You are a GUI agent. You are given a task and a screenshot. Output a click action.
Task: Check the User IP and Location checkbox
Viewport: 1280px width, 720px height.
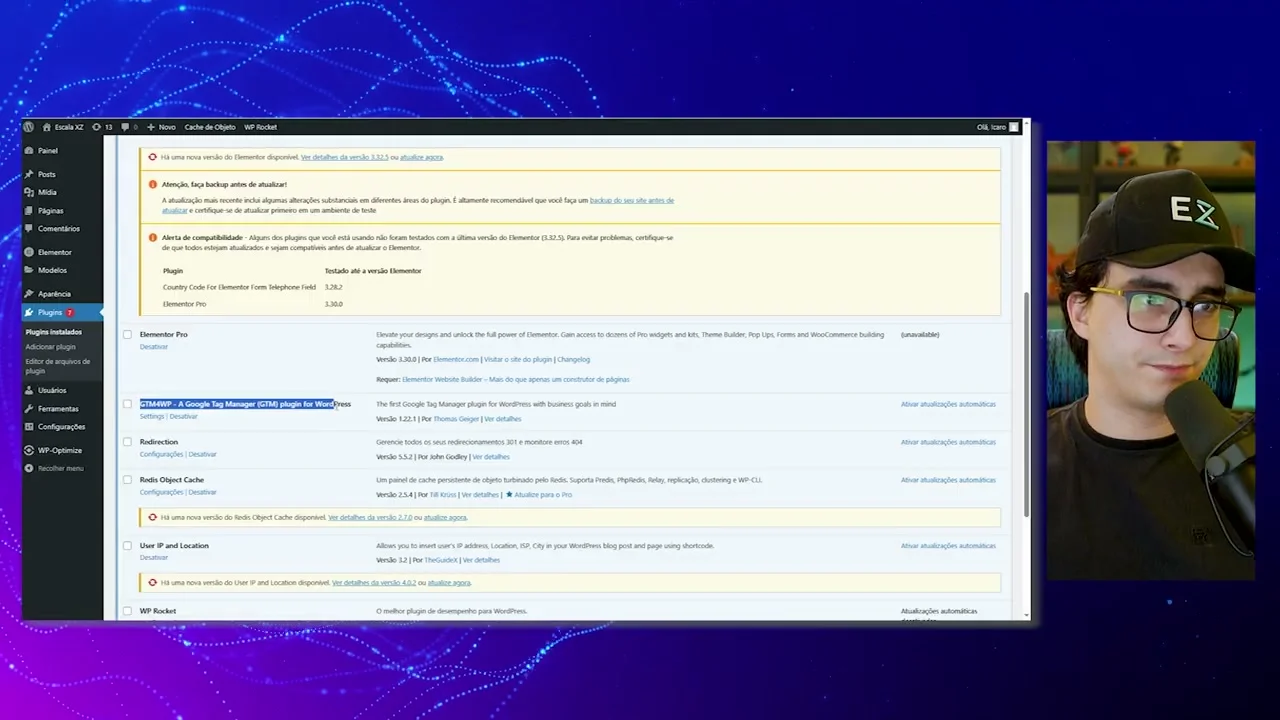click(x=127, y=546)
